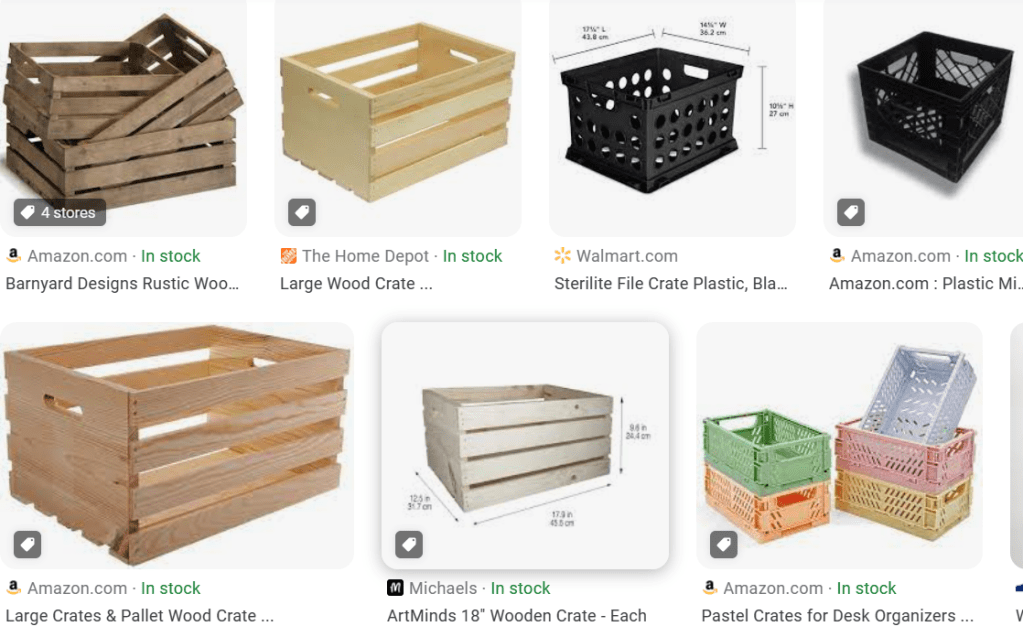Image resolution: width=1023 pixels, height=637 pixels.
Task: Select the Sterilite black crate with dimensions image
Action: coord(672,118)
